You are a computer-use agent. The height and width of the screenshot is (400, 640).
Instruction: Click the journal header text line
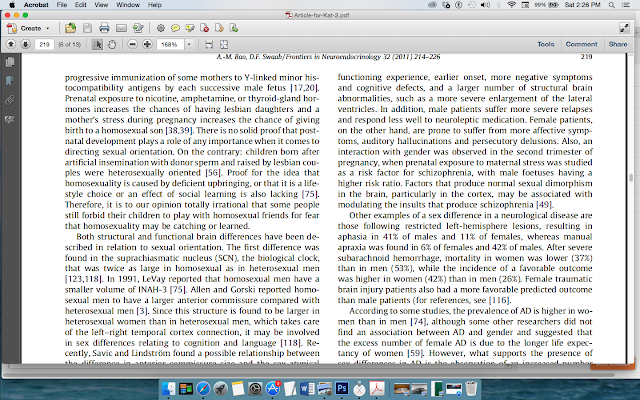click(328, 57)
